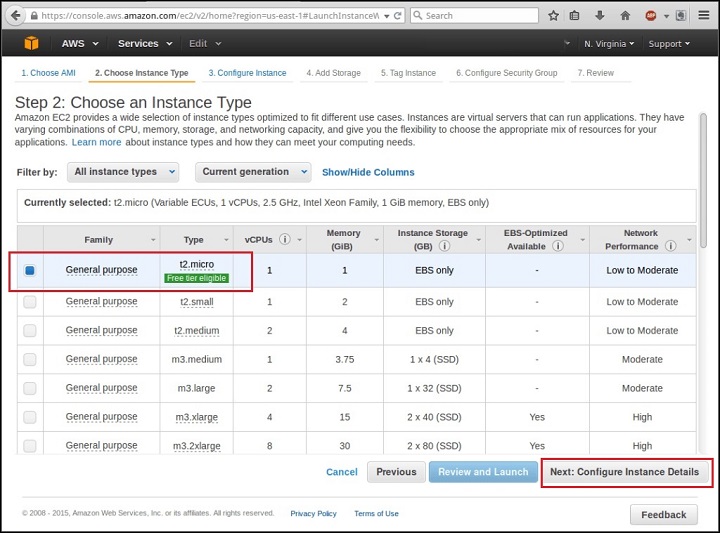
Task: Expand the AWS menu dropdown
Action: [80, 44]
